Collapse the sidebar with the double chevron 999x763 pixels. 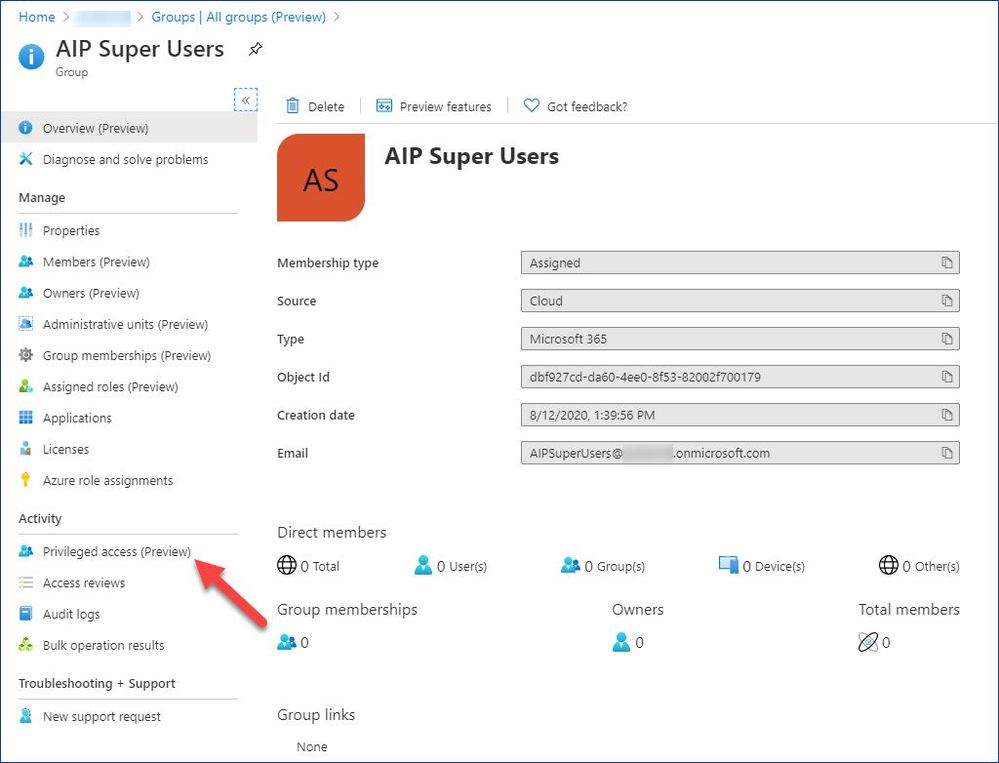tap(246, 100)
